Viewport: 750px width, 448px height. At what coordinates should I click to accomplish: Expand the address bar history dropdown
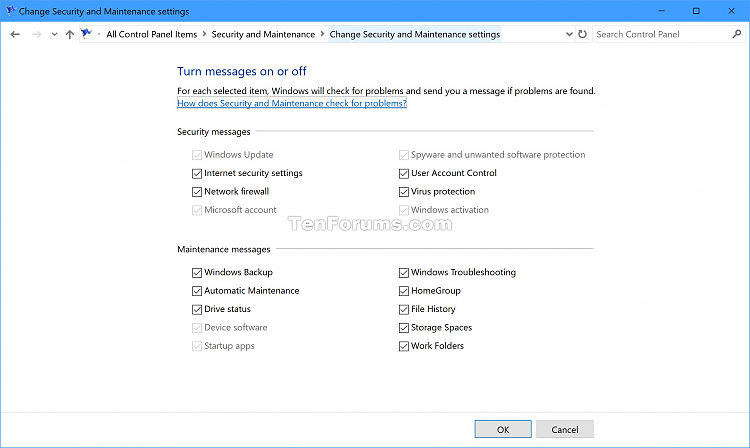tap(569, 34)
